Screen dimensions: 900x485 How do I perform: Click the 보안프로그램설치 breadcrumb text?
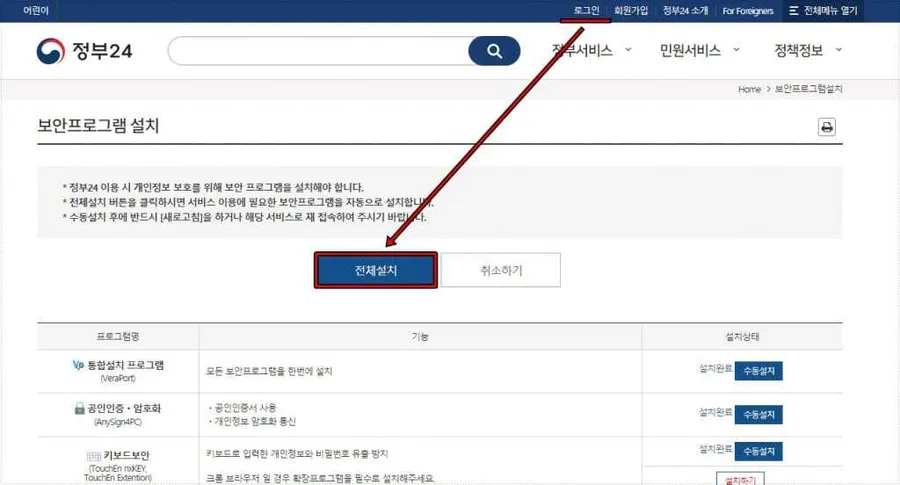click(x=809, y=89)
